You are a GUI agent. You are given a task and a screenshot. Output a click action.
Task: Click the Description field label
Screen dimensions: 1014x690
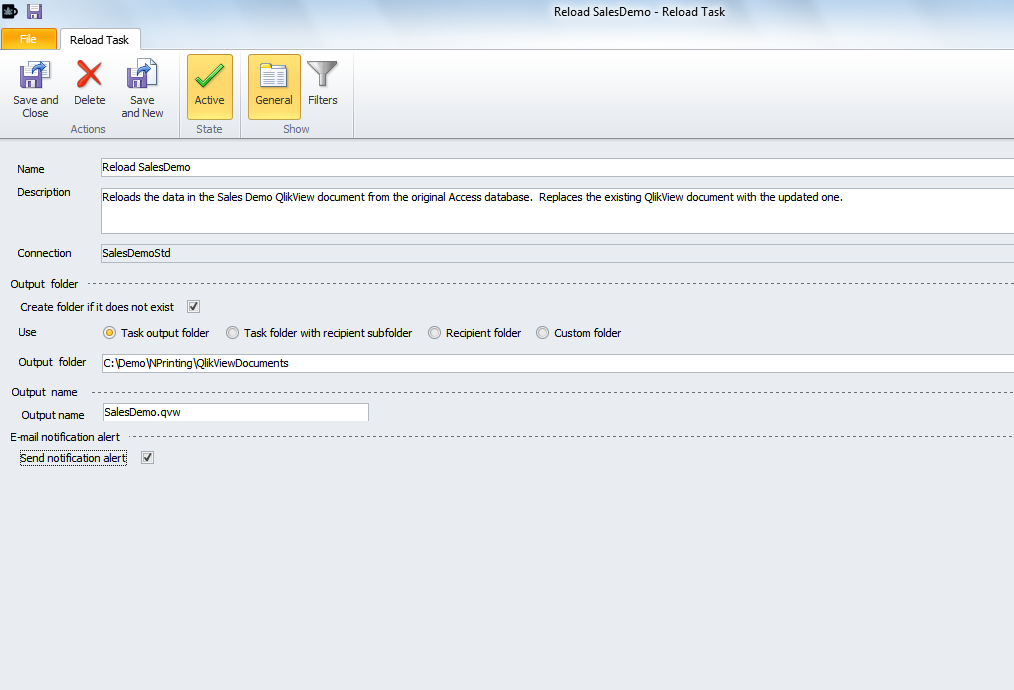[x=43, y=192]
